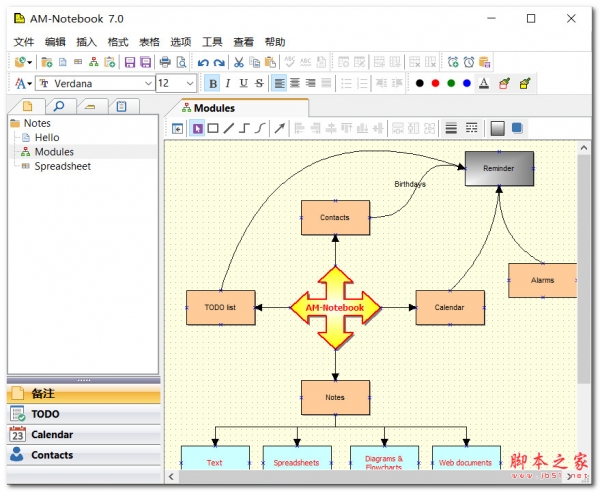Switch to the clipboard icon tab
This screenshot has height=492, width=600.
coord(122,106)
